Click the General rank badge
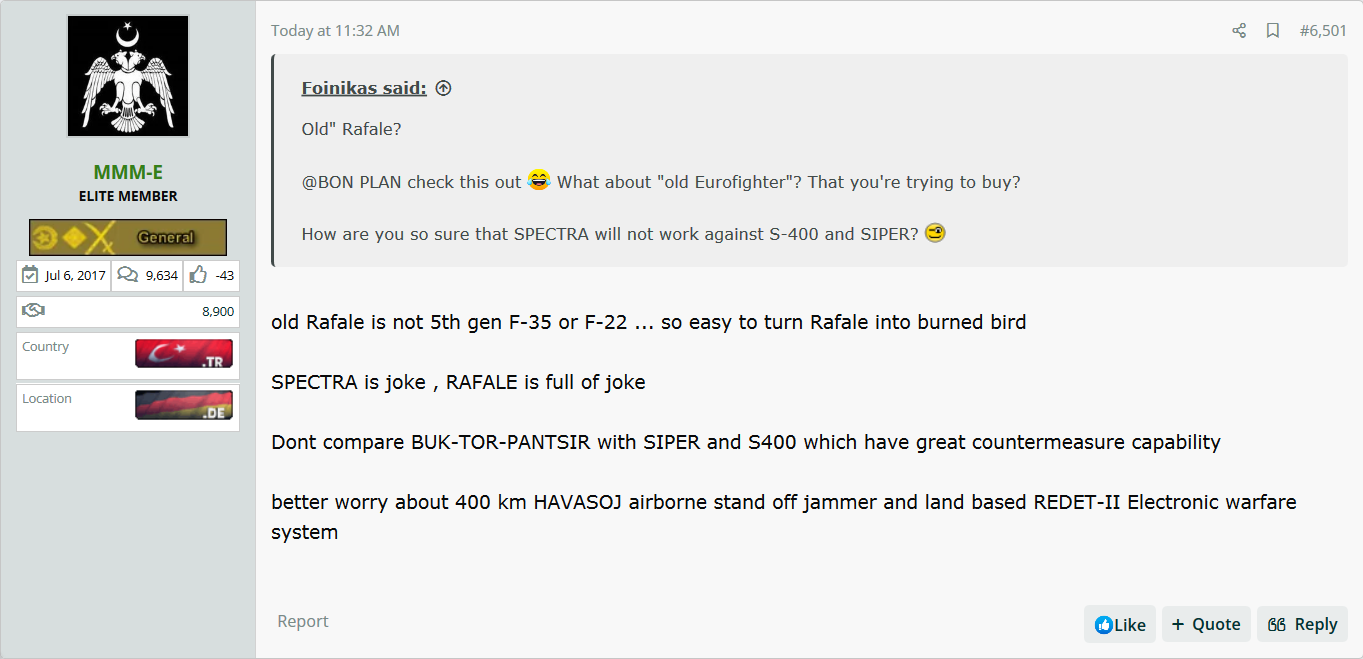The image size is (1363, 659). coord(128,238)
